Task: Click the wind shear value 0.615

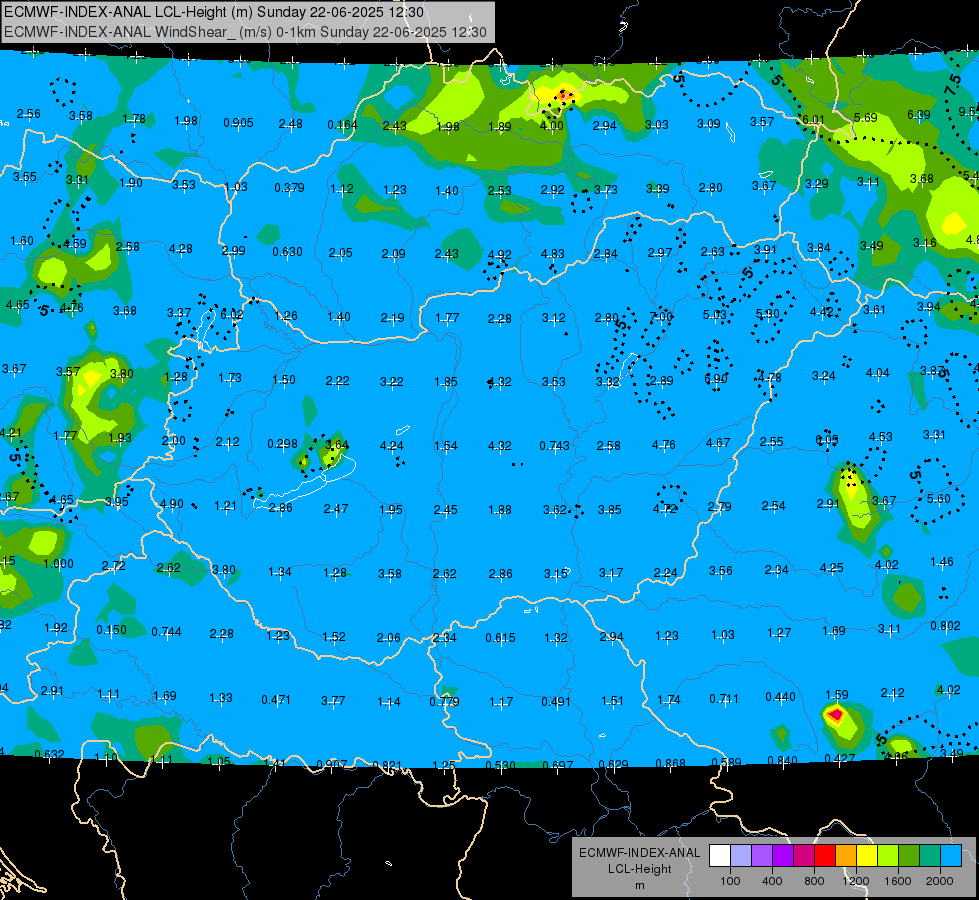Action: click(x=500, y=638)
